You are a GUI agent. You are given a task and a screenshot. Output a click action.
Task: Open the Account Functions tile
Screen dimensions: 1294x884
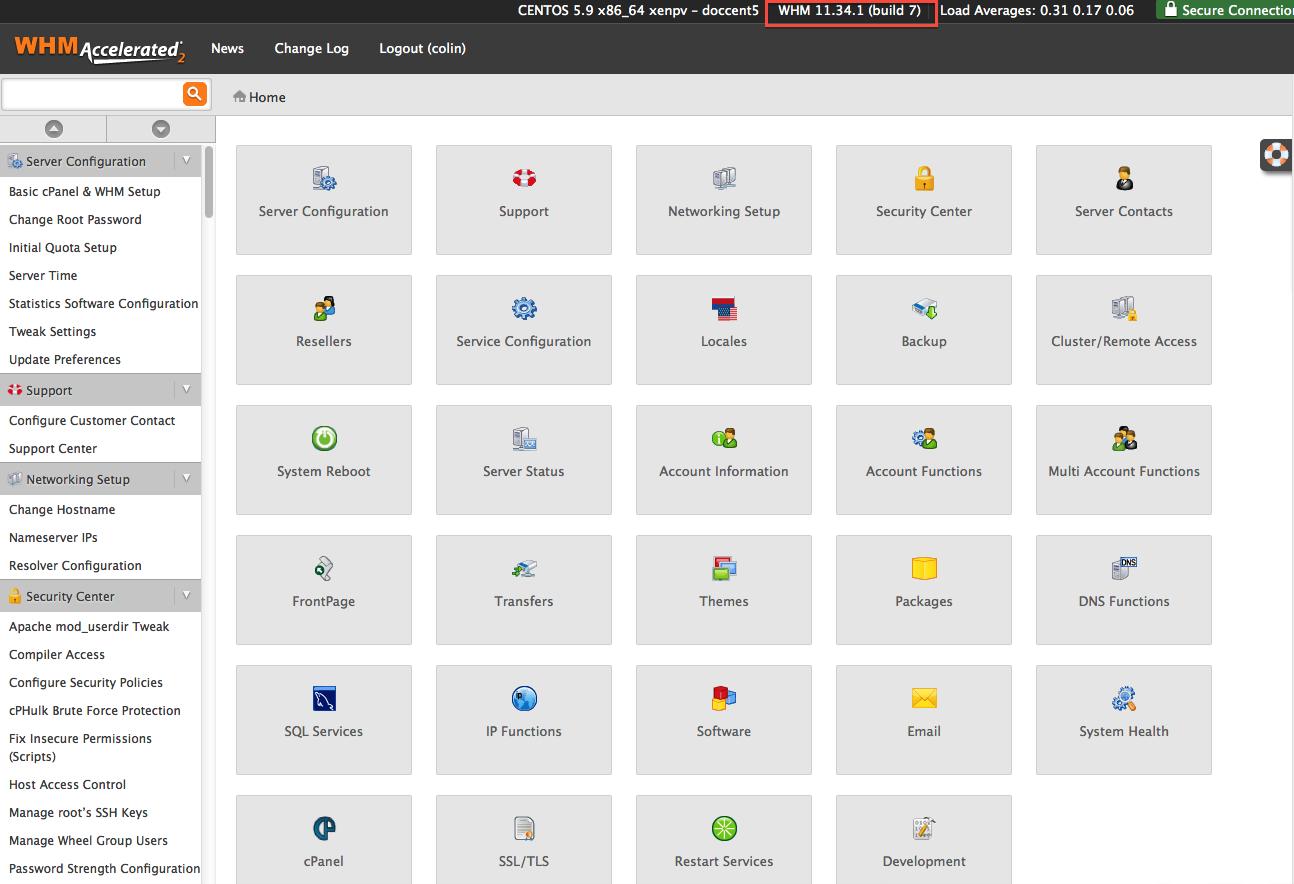tap(924, 460)
